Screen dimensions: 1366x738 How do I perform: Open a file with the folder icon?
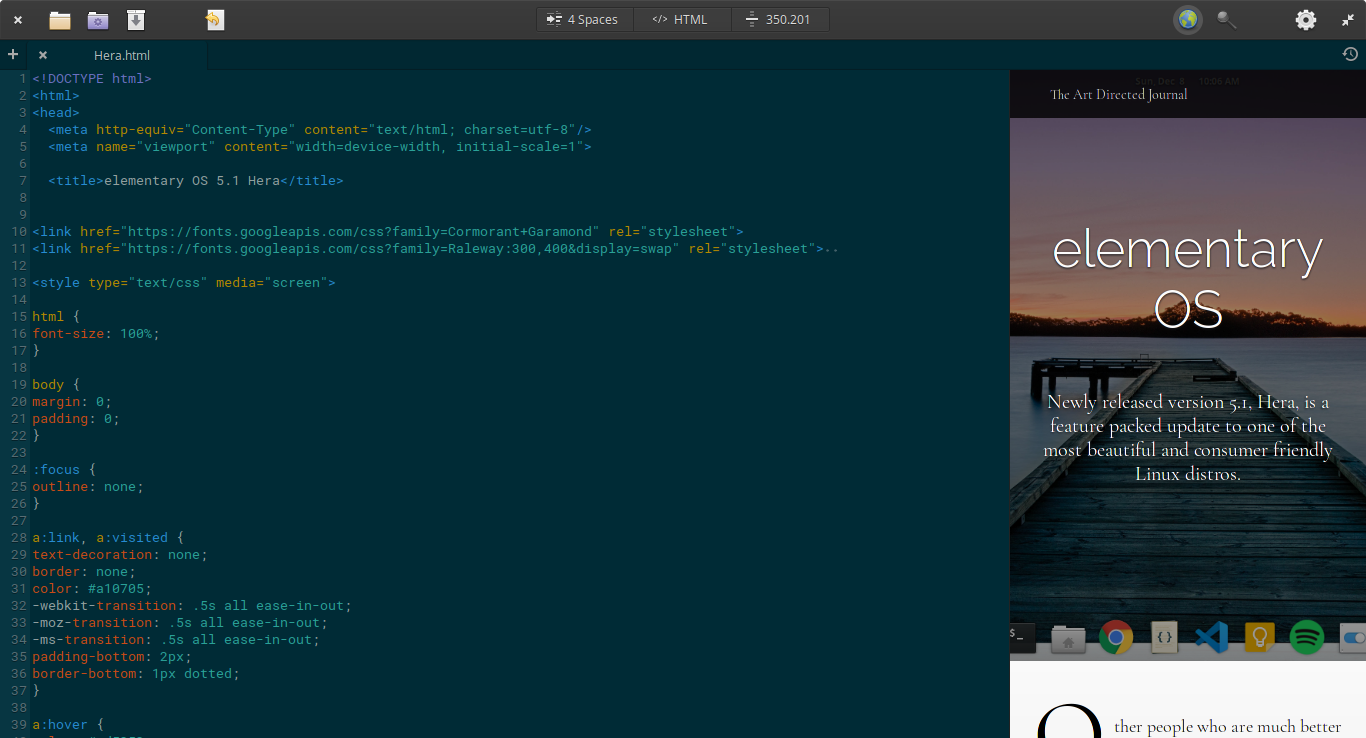[x=60, y=19]
